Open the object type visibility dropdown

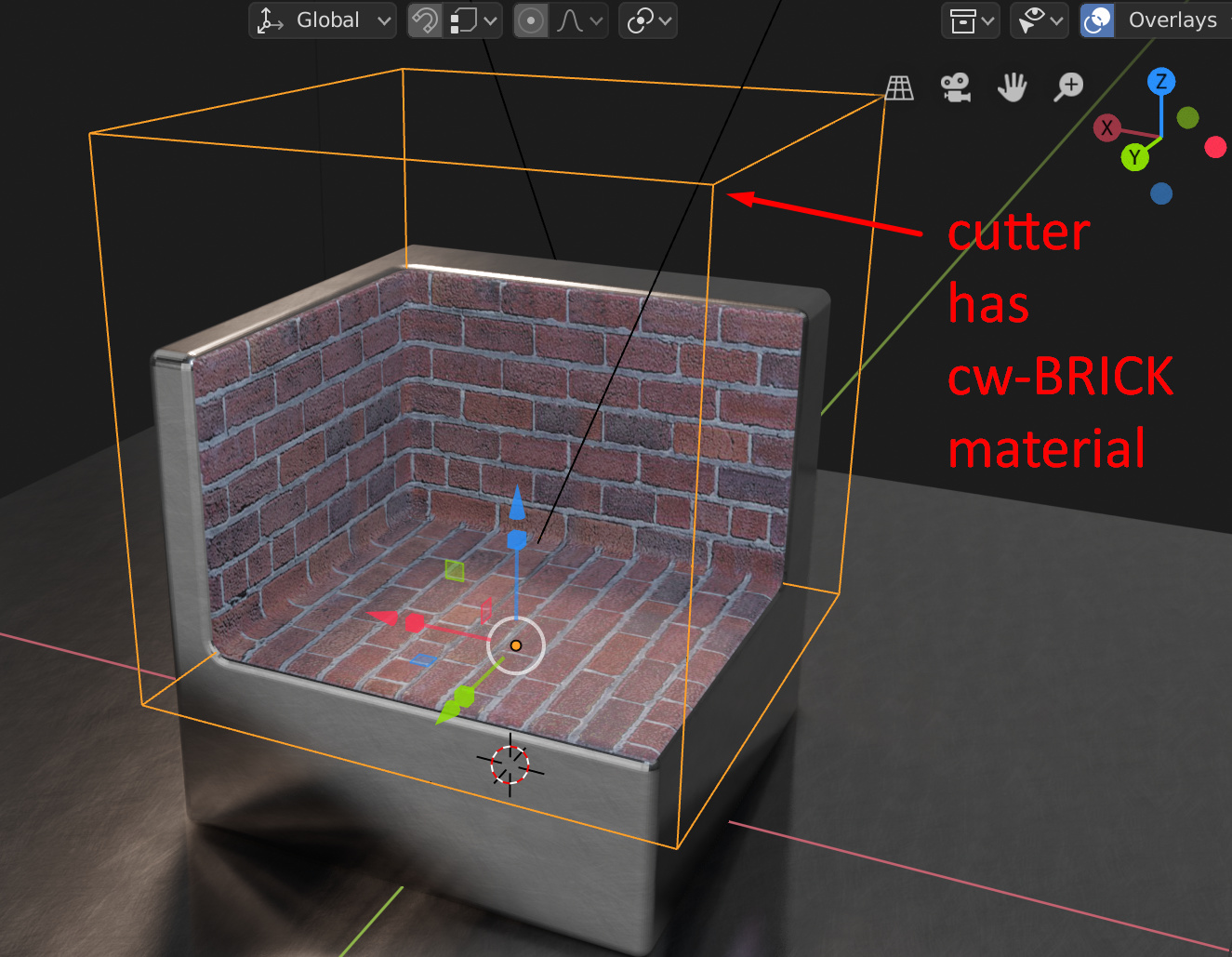(971, 20)
